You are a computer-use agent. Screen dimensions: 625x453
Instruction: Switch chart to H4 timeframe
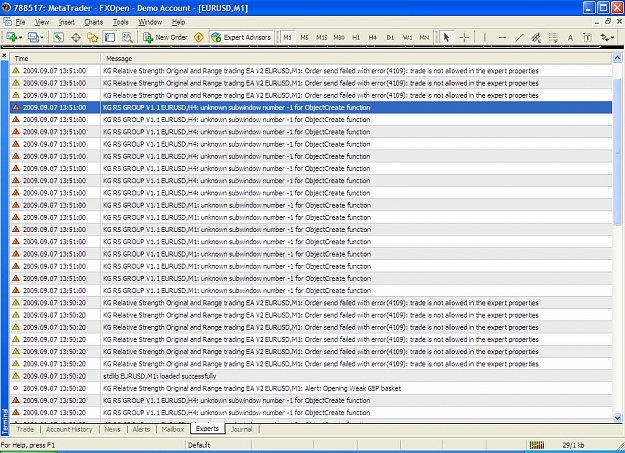pos(372,37)
